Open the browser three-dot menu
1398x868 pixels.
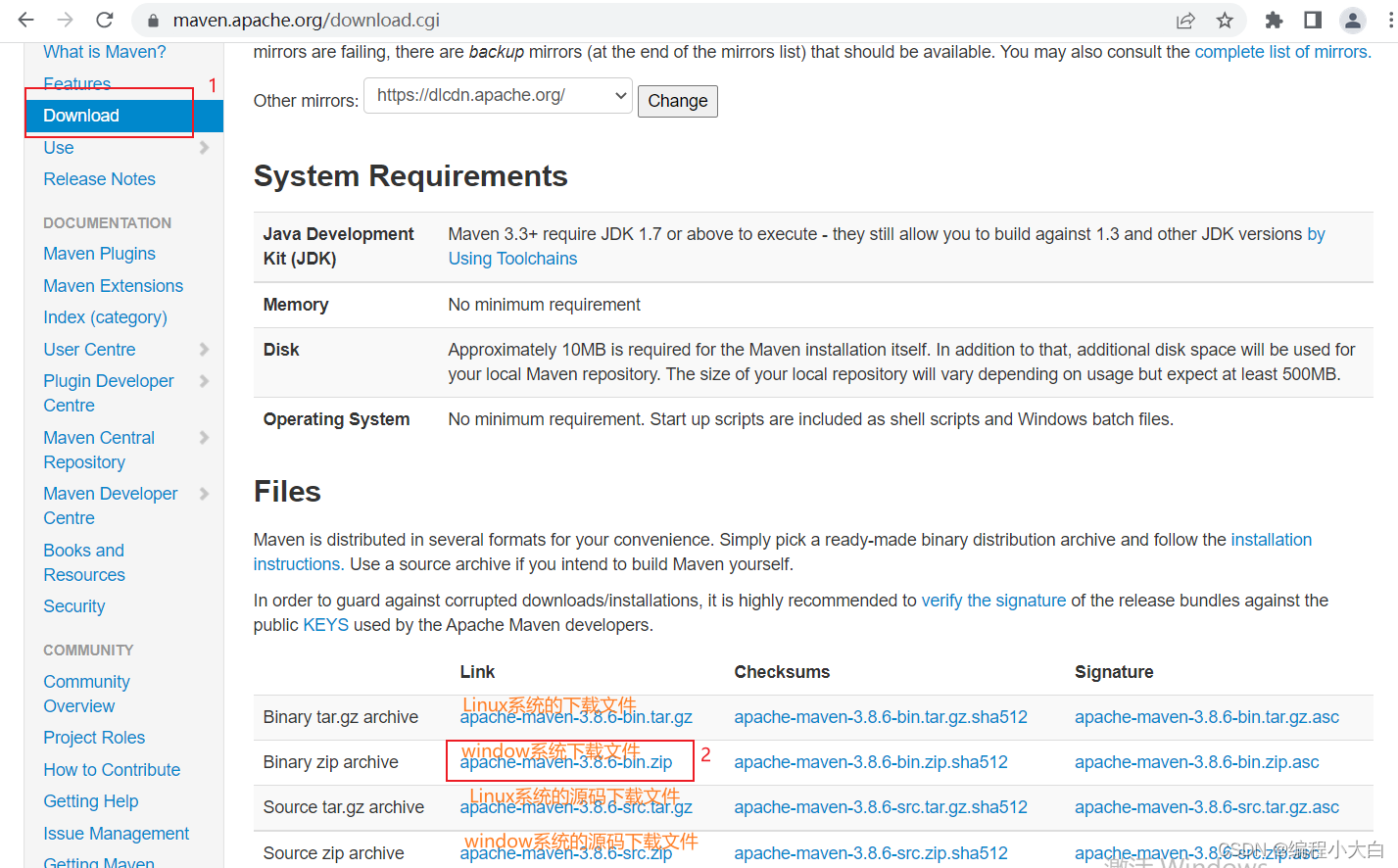[1389, 20]
